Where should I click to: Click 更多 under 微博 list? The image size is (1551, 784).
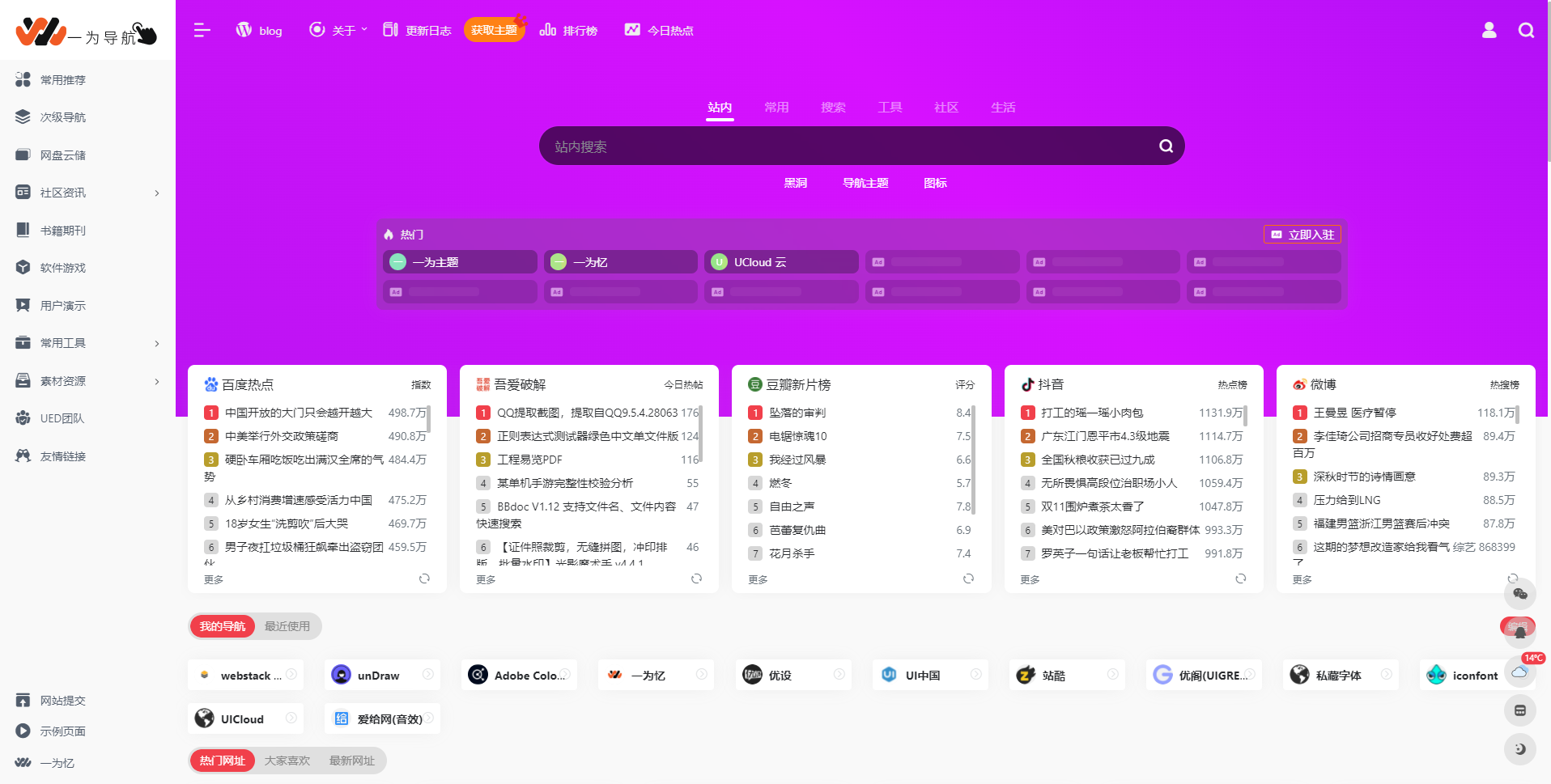click(1302, 579)
